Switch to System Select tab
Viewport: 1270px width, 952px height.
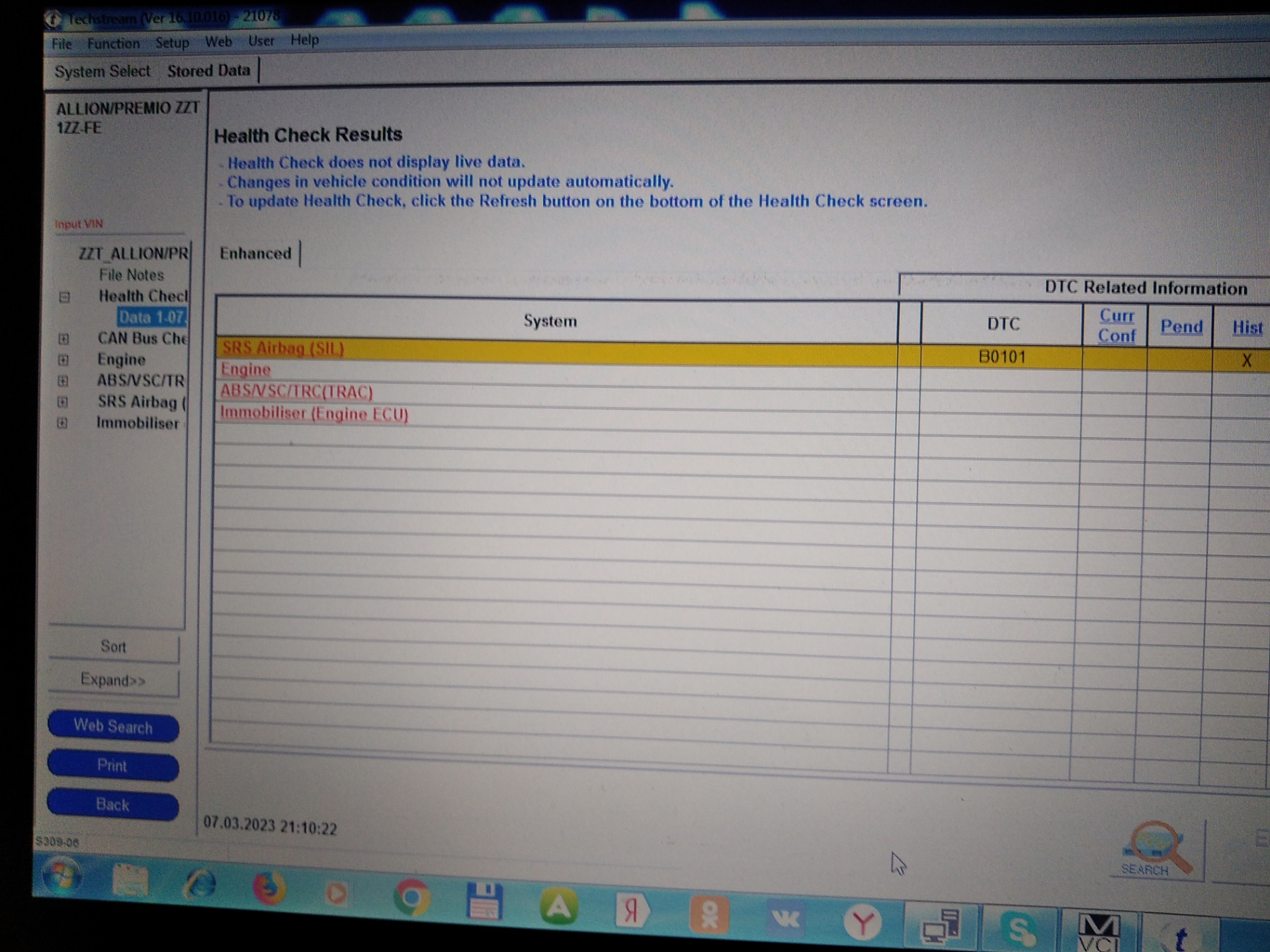pyautogui.click(x=102, y=71)
